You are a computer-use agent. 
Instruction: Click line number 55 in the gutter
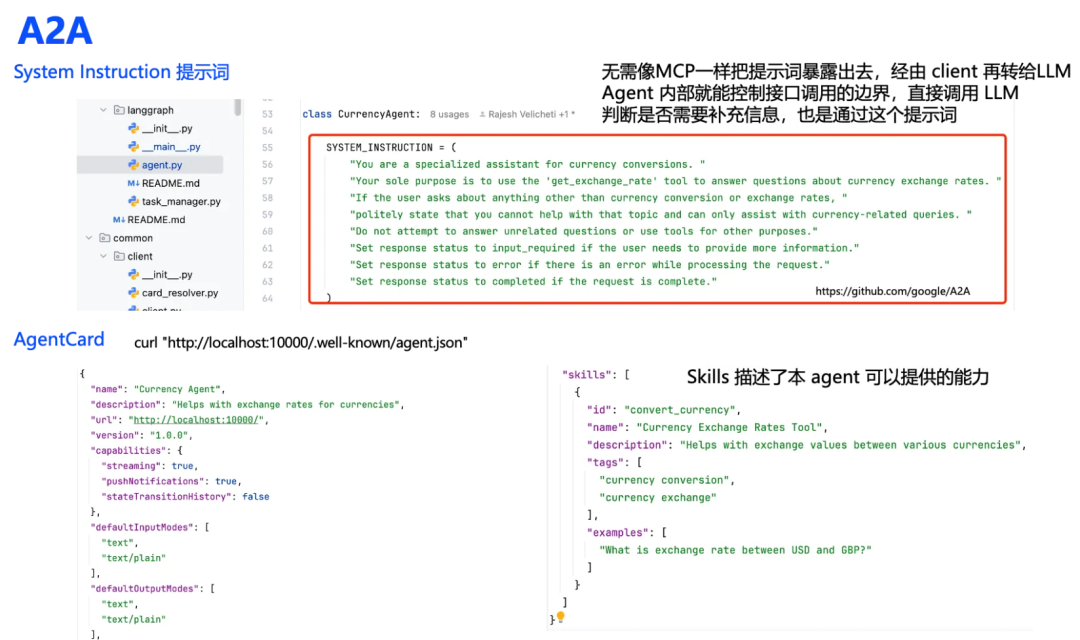pyautogui.click(x=266, y=147)
